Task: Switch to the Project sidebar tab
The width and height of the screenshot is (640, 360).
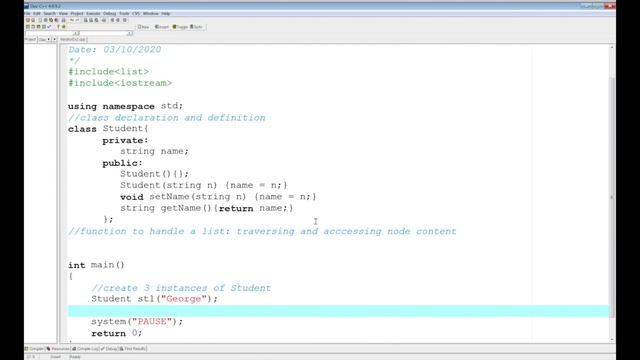Action: coord(30,39)
